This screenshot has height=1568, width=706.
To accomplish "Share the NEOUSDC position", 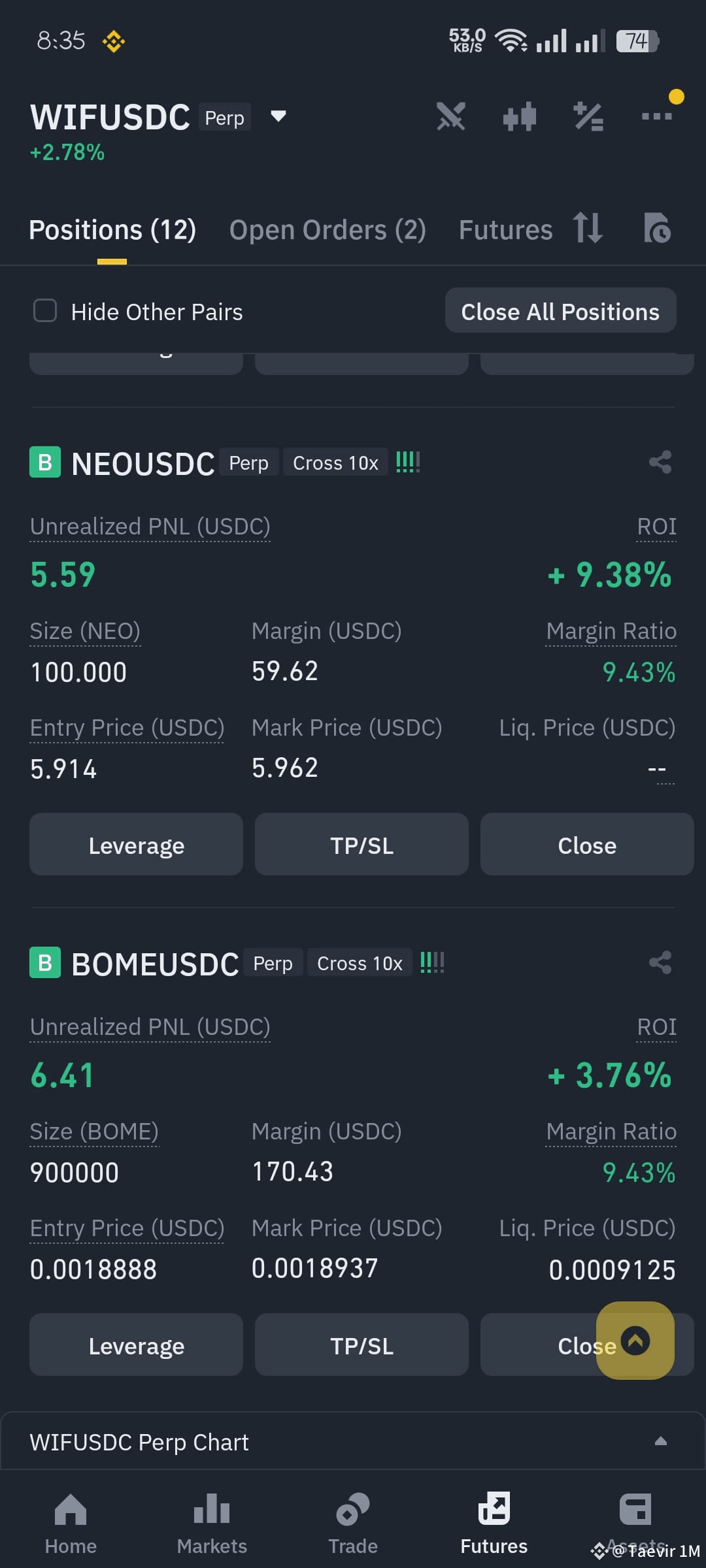I will pos(660,463).
